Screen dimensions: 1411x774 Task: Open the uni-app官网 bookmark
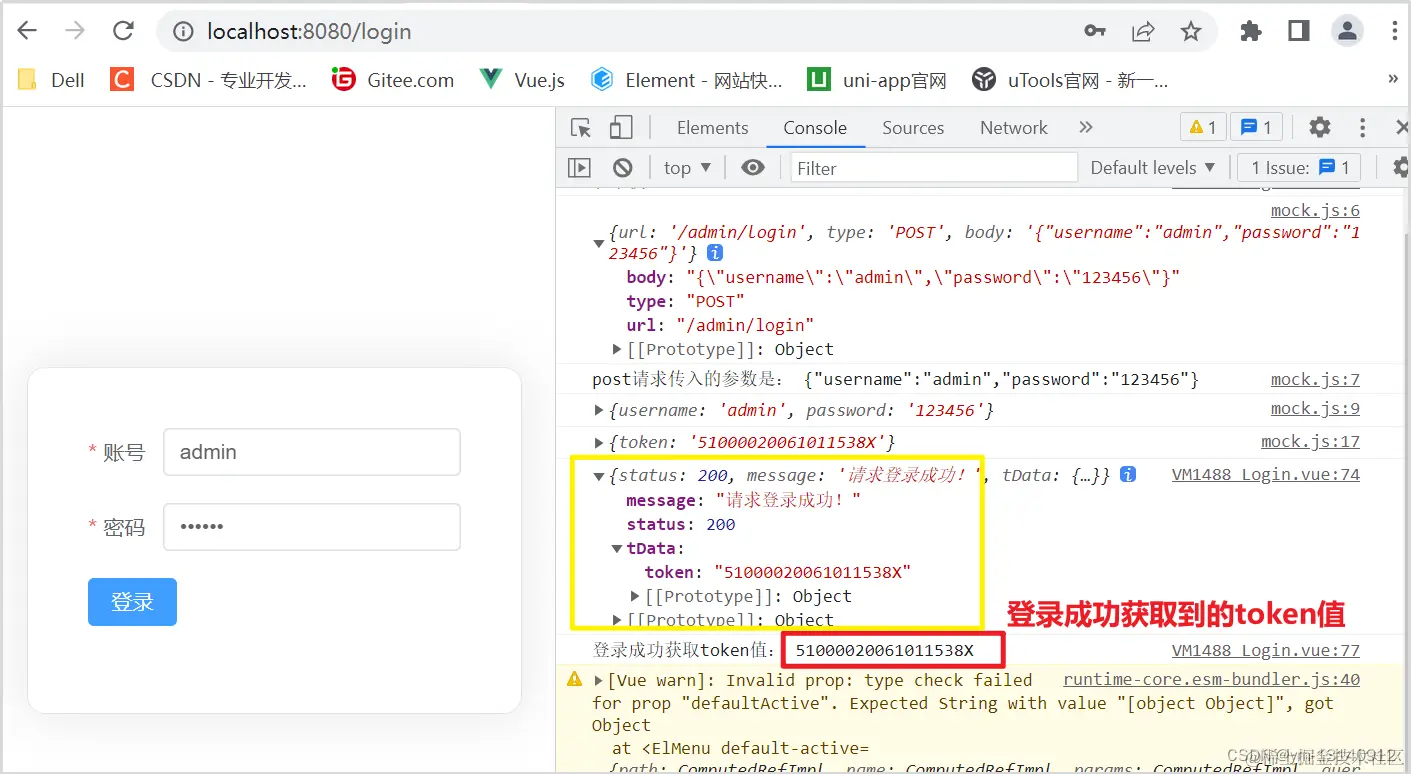877,80
